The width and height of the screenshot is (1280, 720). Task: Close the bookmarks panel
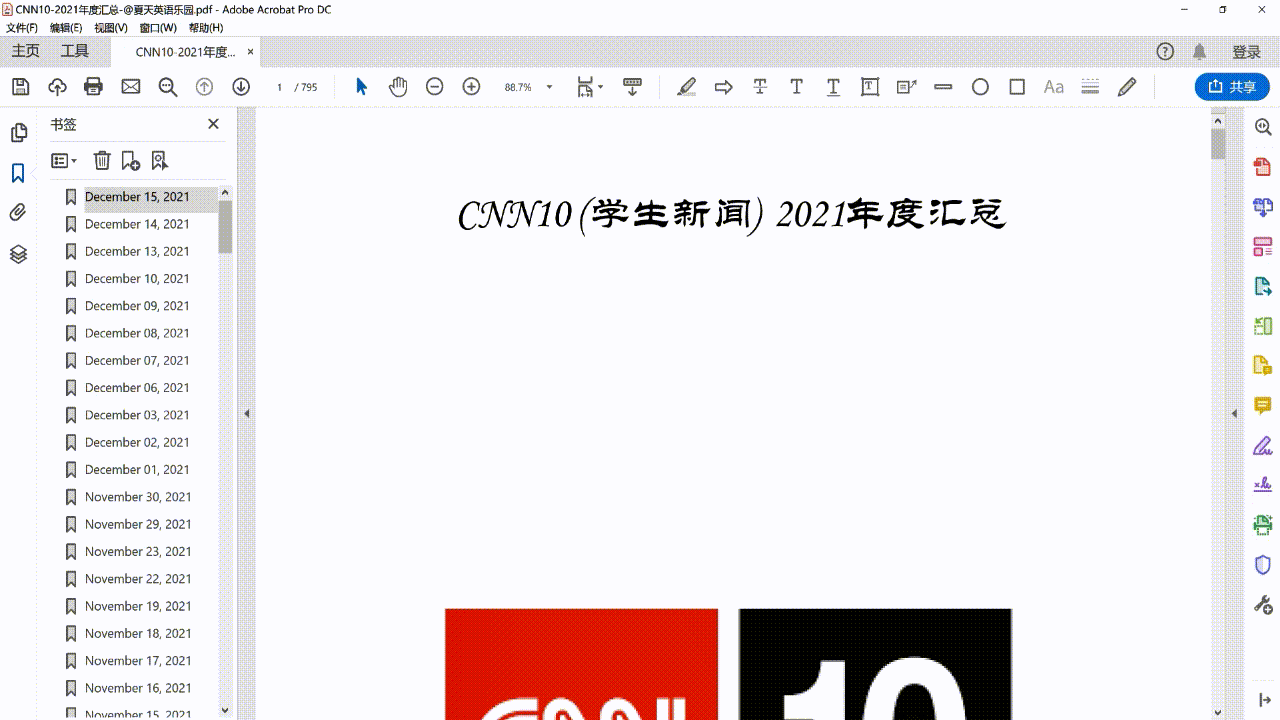[213, 124]
